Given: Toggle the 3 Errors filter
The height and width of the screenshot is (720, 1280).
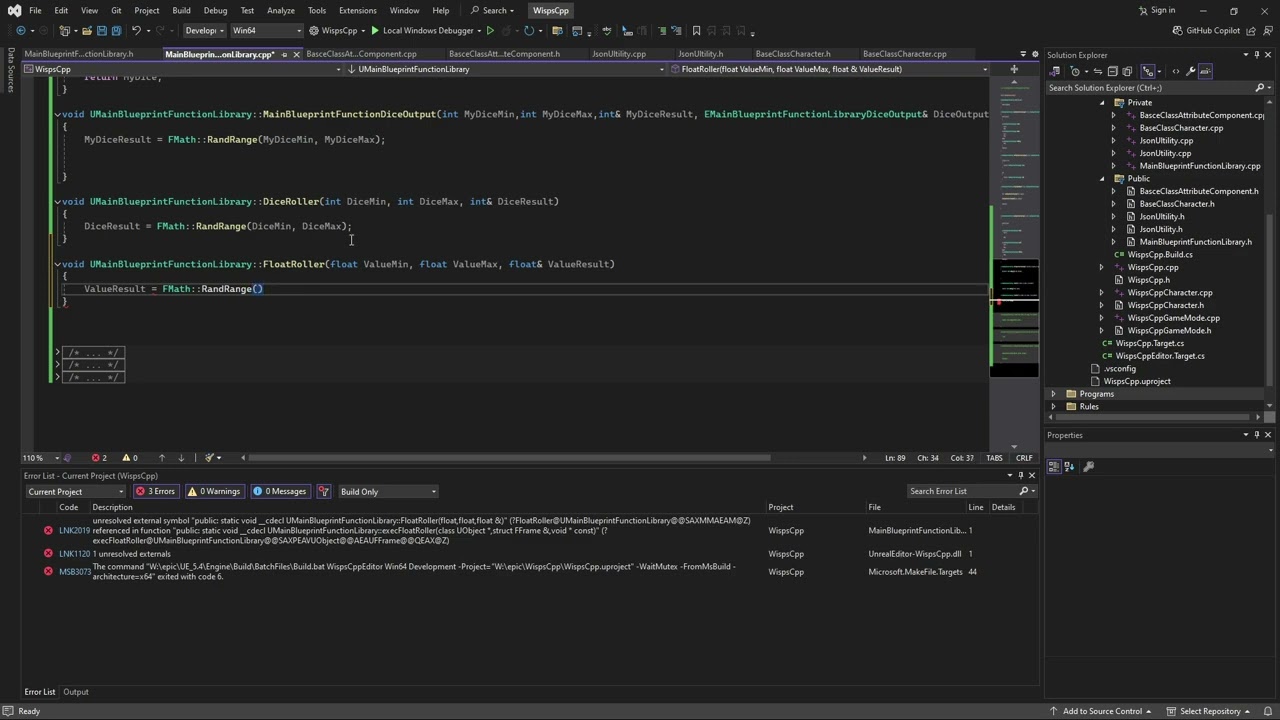Looking at the screenshot, I should [156, 491].
